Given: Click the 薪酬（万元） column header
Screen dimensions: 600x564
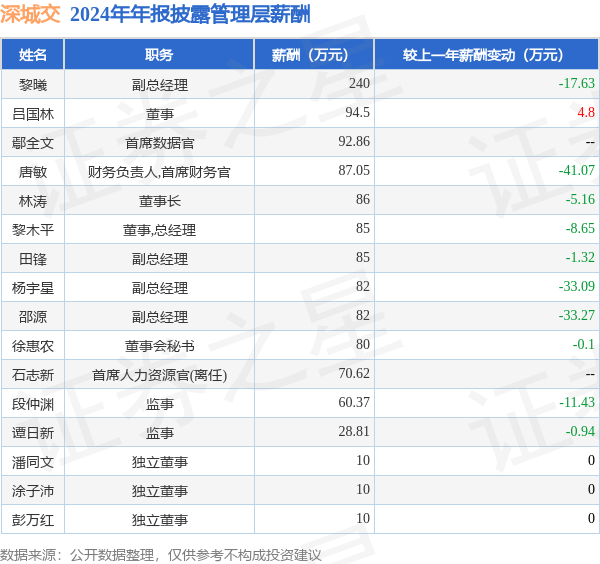Looking at the screenshot, I should coord(314,55).
